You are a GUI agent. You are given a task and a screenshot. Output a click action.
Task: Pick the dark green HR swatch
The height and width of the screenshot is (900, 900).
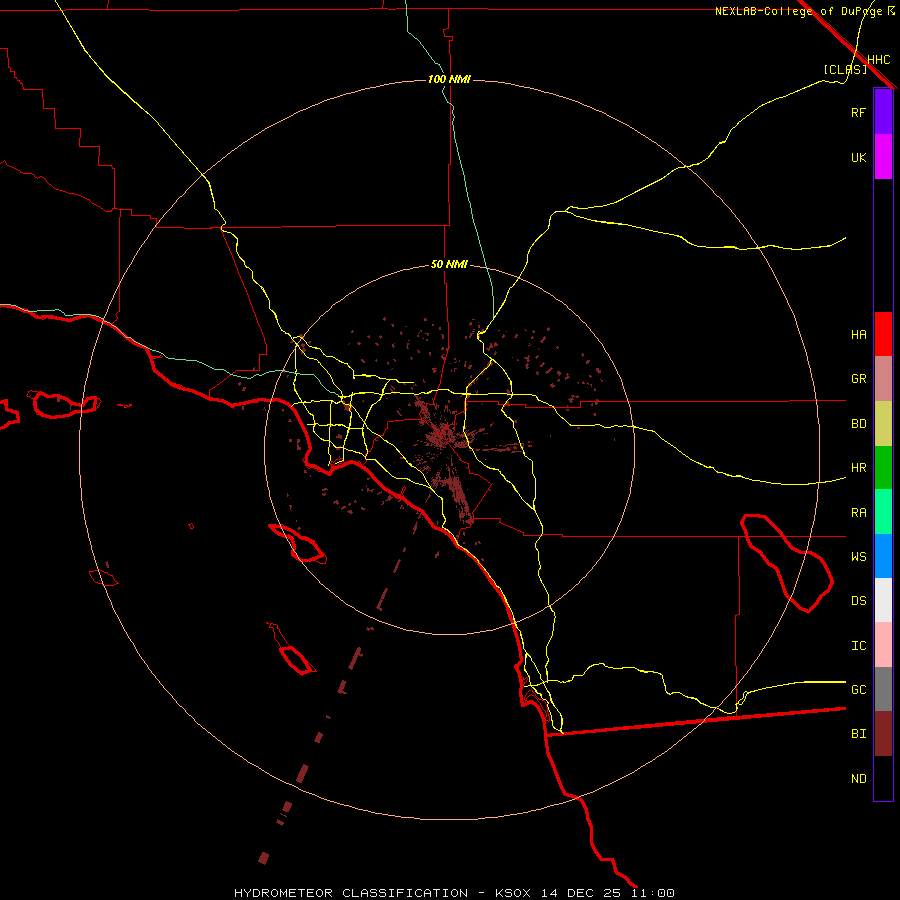(883, 467)
